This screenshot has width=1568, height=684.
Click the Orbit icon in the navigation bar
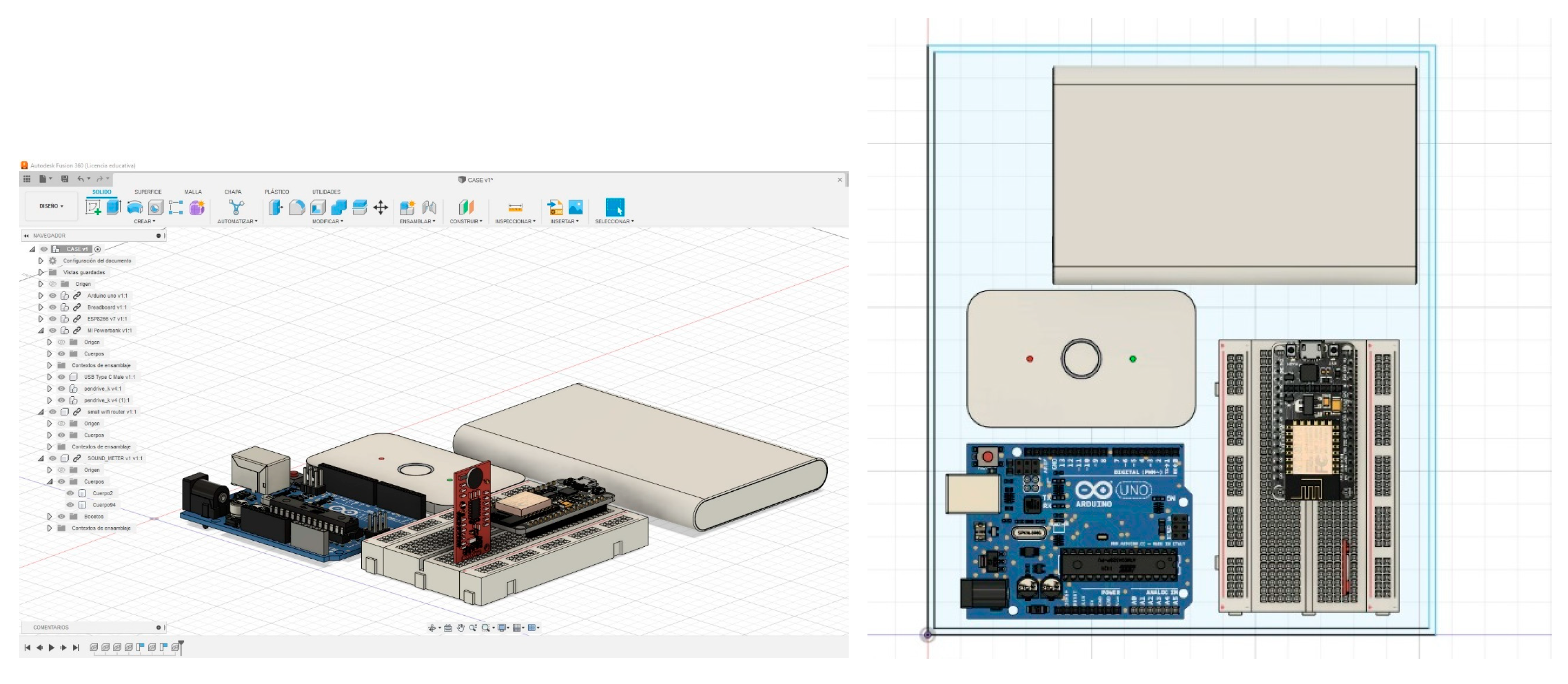click(433, 629)
